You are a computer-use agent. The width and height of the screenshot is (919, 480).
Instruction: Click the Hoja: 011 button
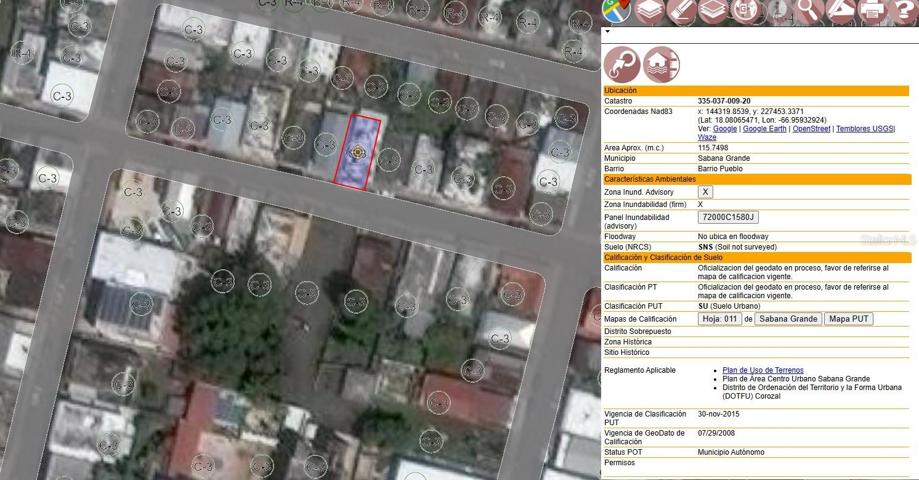[720, 319]
